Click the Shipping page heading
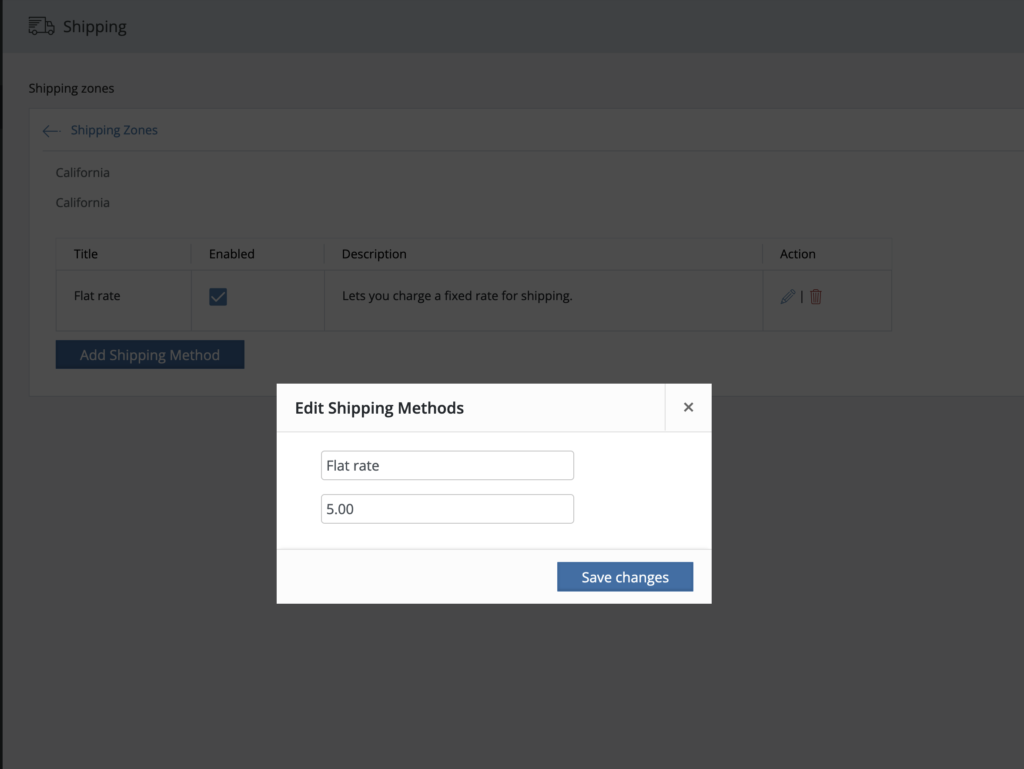 (95, 27)
